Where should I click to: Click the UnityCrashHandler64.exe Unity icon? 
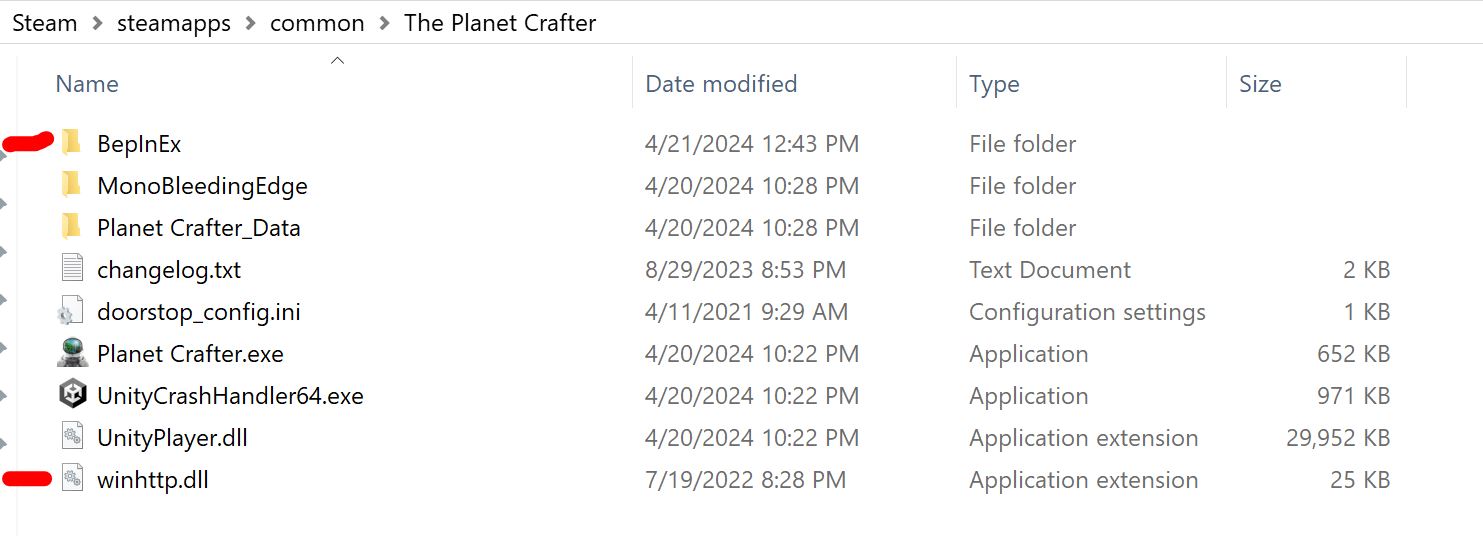(x=71, y=396)
